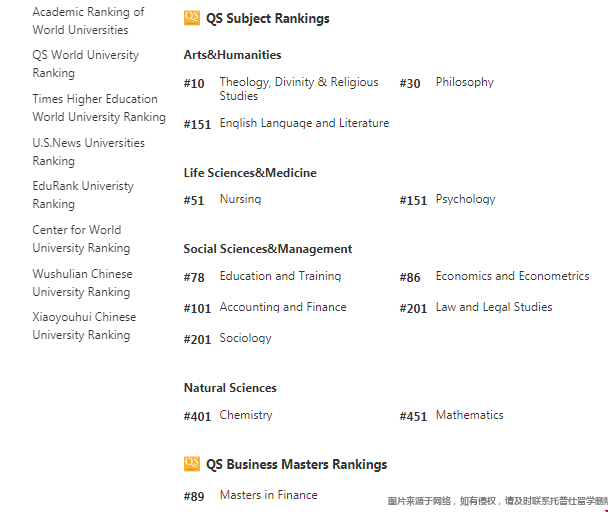This screenshot has width=608, height=512.
Task: Click the Nursing subject link
Action: (240, 199)
